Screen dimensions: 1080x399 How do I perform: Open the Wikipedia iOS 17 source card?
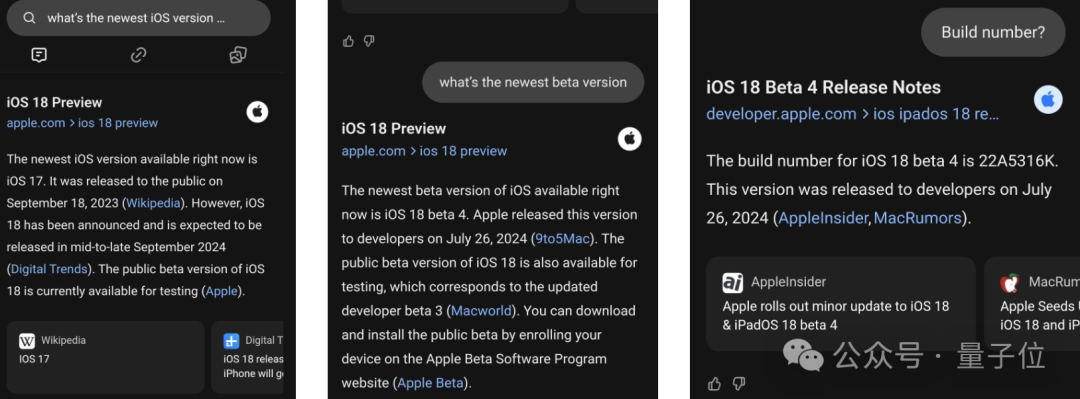click(106, 357)
